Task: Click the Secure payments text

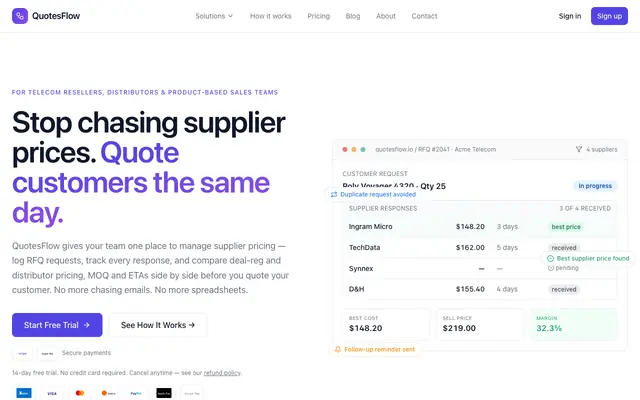Action: (x=86, y=353)
